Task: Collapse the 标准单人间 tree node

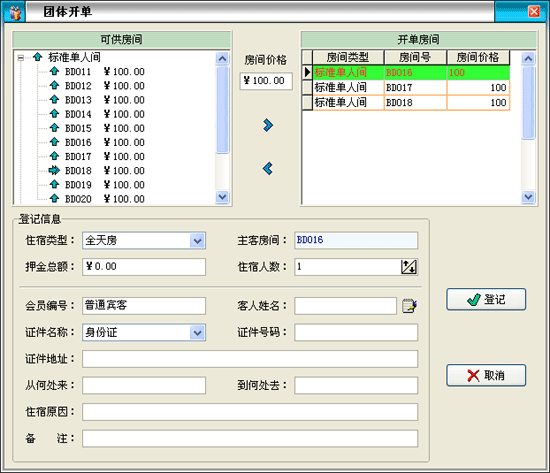Action: click(21, 58)
